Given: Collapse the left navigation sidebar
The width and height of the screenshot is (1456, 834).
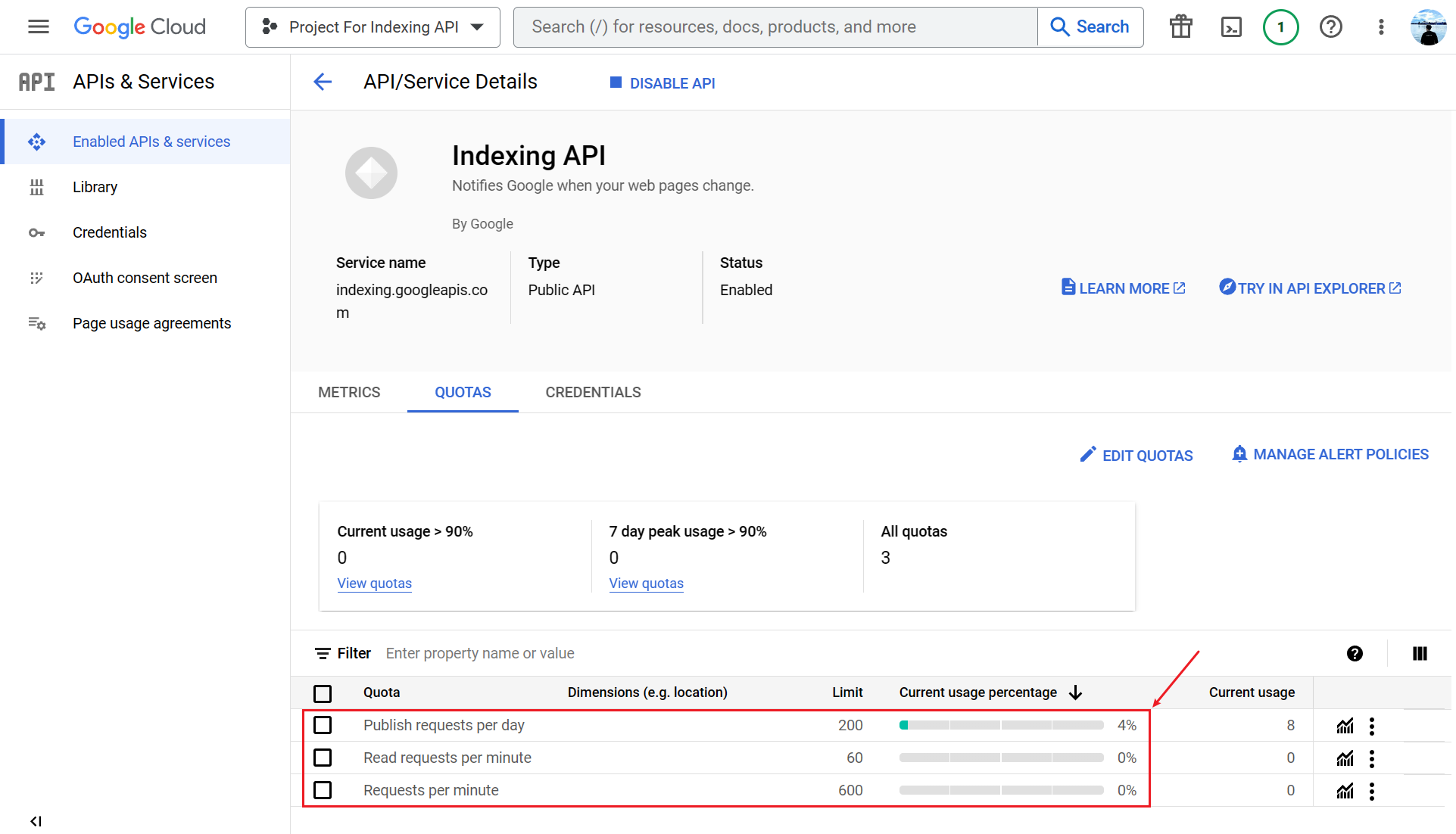Looking at the screenshot, I should (36, 821).
